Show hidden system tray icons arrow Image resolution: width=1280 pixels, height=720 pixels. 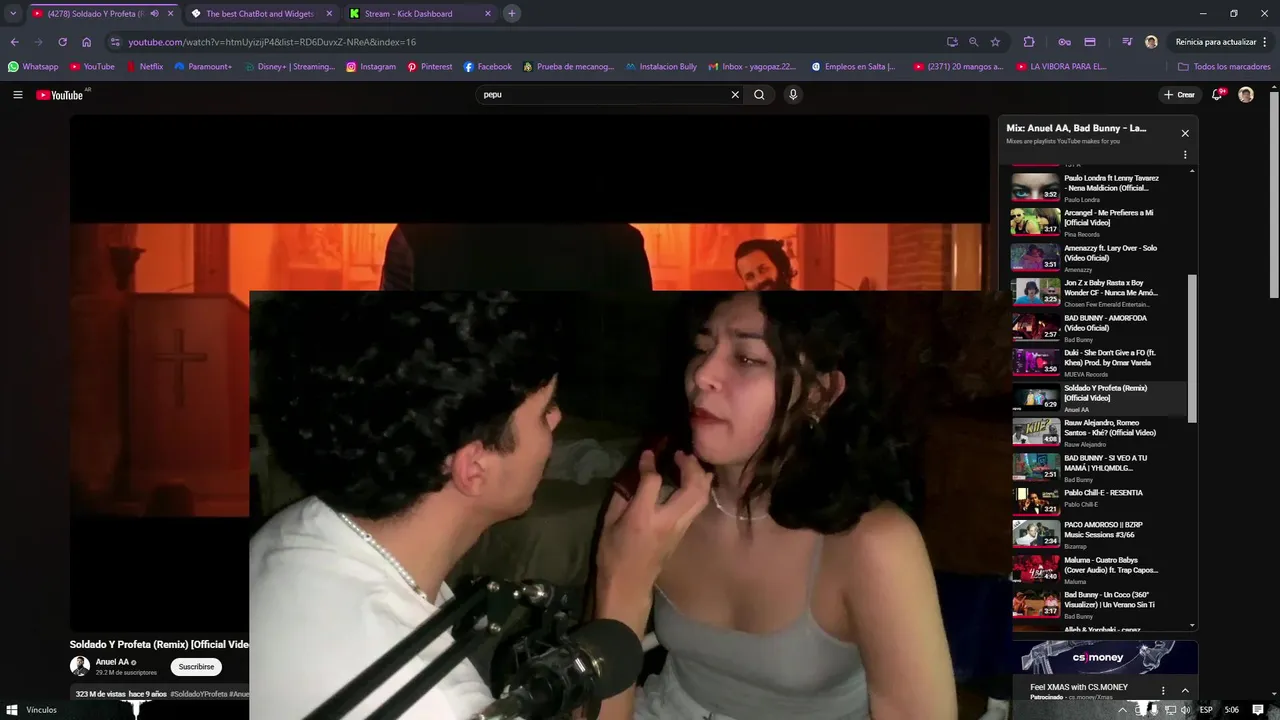pos(1122,710)
